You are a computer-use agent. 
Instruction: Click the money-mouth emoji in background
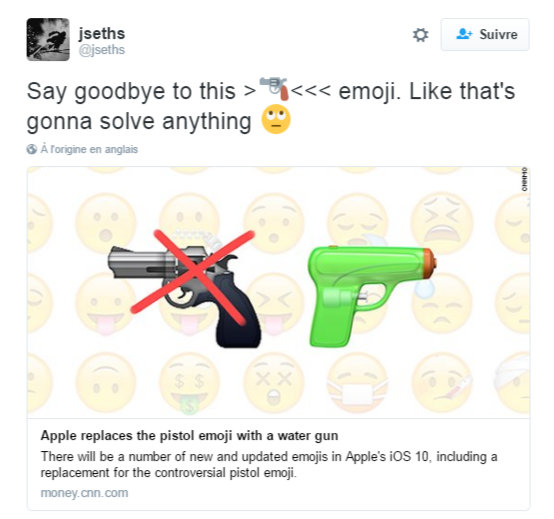189,383
